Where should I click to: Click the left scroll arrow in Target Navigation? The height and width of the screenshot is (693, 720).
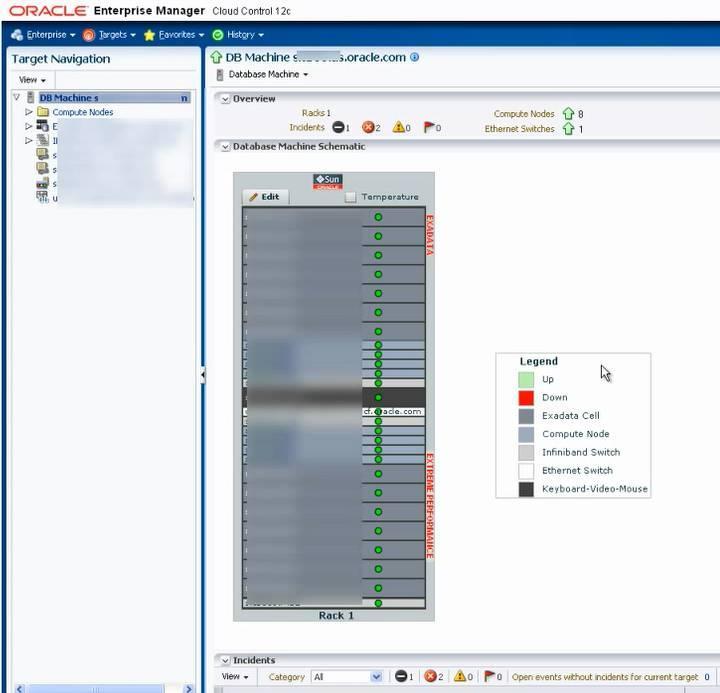[19, 689]
